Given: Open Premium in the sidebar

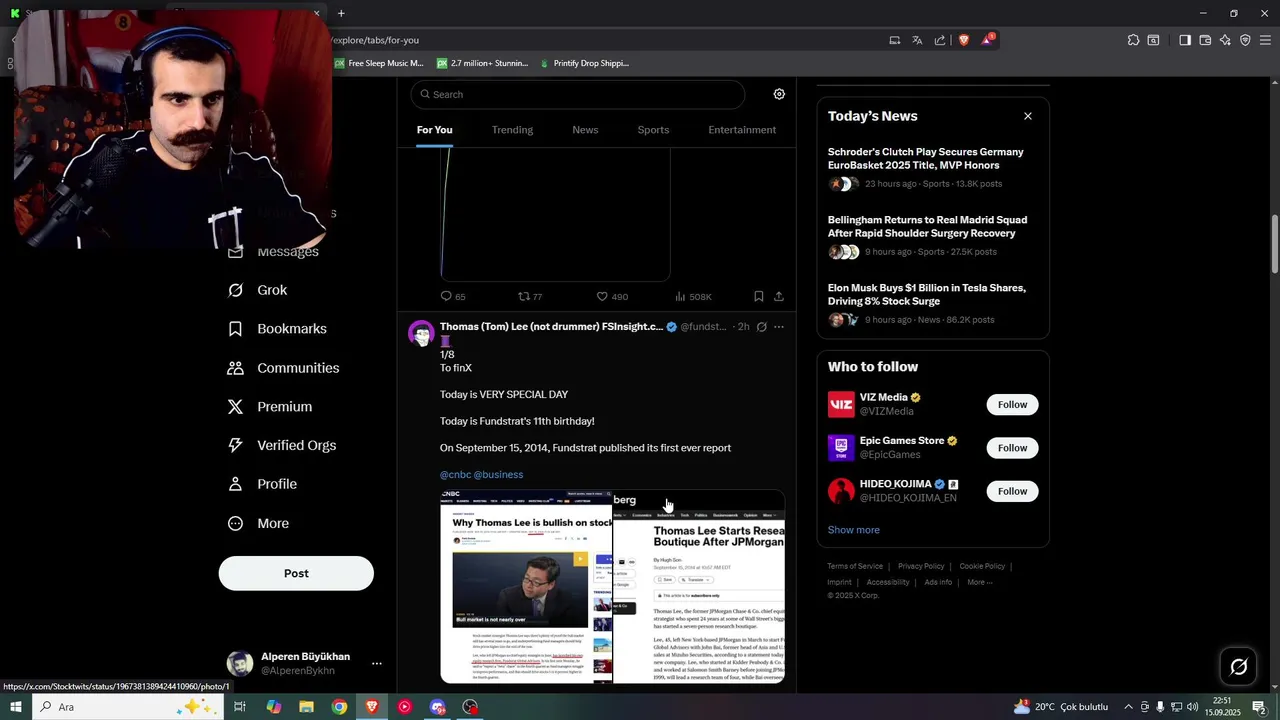Looking at the screenshot, I should point(270,407).
